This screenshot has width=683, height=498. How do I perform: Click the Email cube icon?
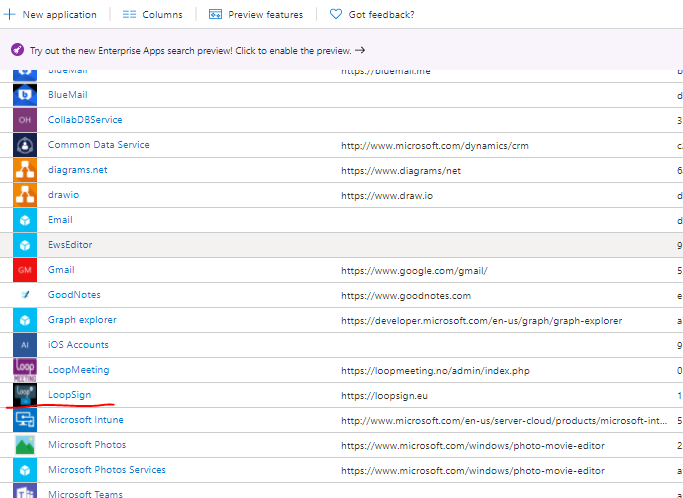click(x=25, y=220)
